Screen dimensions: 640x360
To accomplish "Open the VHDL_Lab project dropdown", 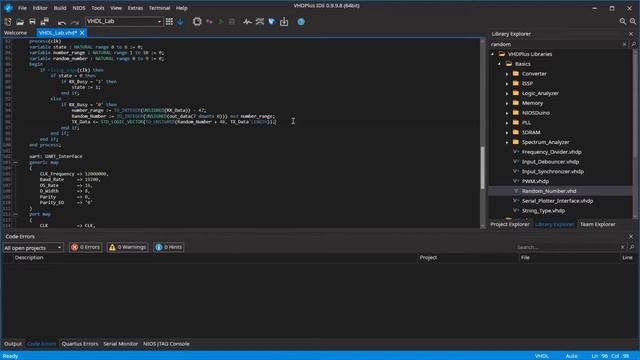I will [124, 21].
